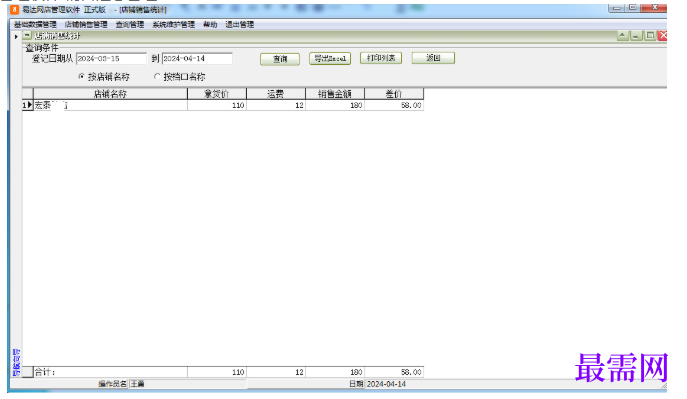
Task: Click the orange app icon in title bar
Action: pos(14,10)
